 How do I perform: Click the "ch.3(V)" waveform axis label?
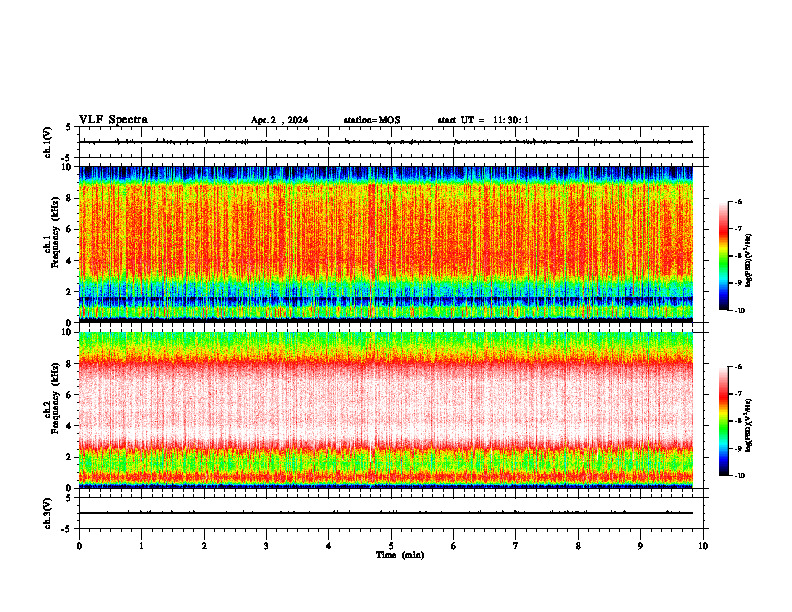[x=47, y=514]
